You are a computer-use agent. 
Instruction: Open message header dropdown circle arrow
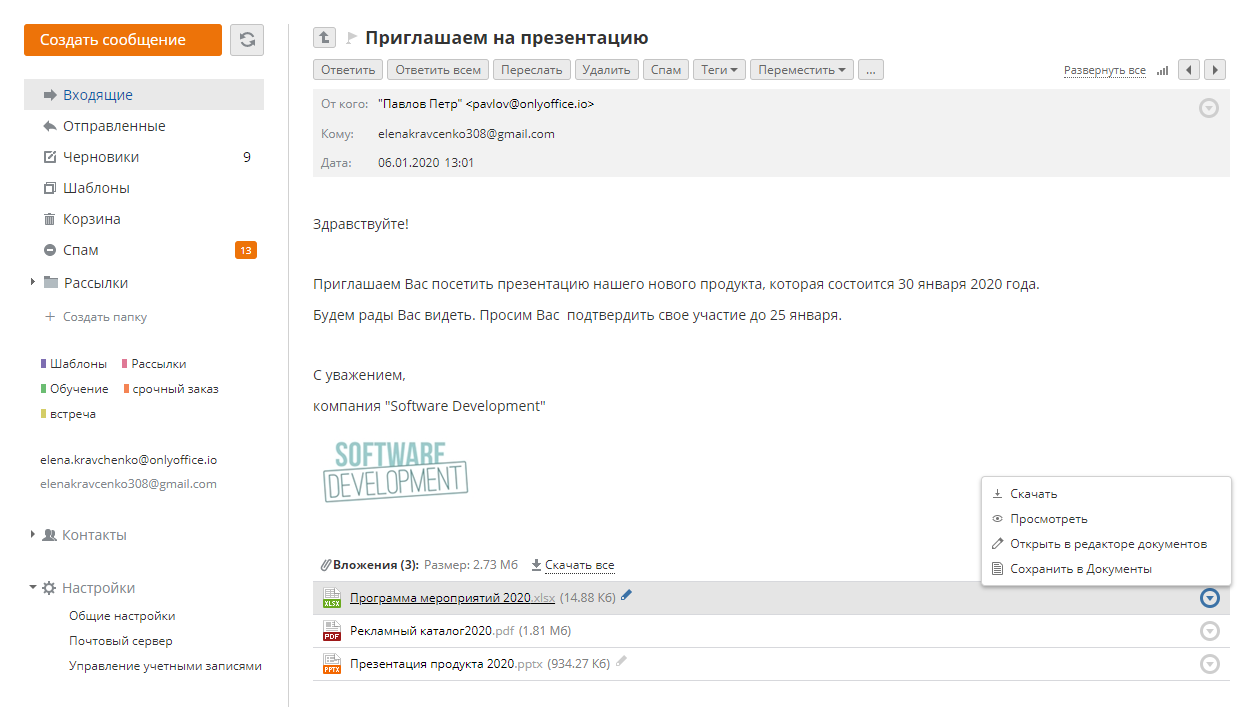[1209, 108]
